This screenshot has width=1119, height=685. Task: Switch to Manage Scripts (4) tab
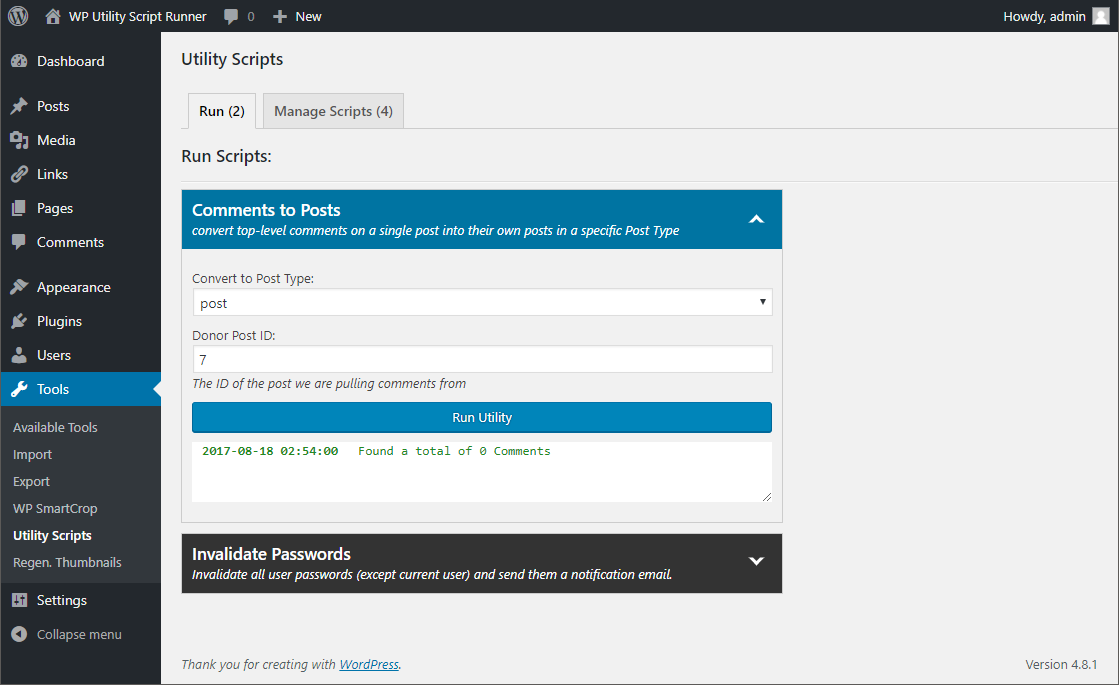point(333,111)
